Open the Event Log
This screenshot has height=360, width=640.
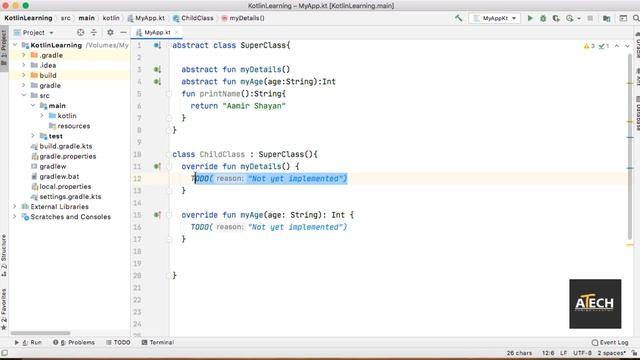click(610, 342)
